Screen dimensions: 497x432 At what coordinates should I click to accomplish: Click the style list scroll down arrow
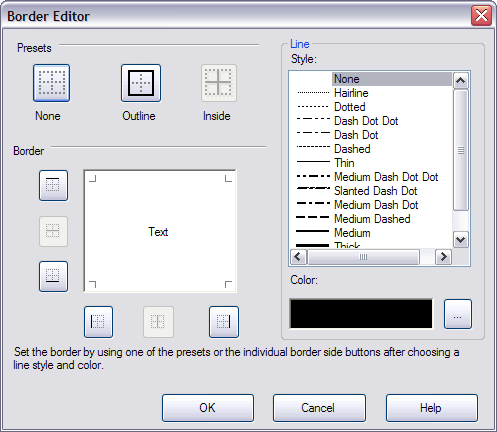tap(461, 240)
